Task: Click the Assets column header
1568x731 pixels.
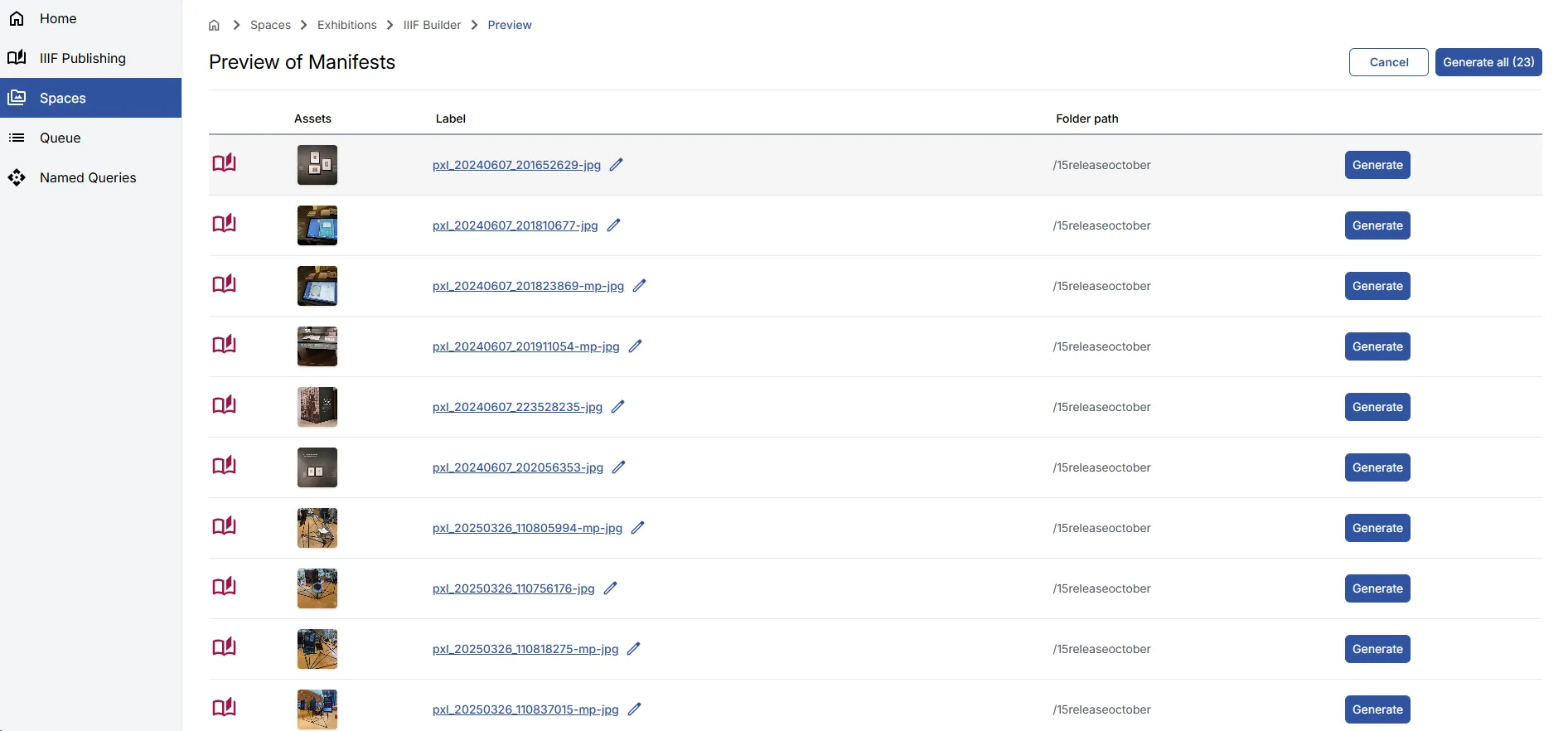Action: (x=312, y=119)
